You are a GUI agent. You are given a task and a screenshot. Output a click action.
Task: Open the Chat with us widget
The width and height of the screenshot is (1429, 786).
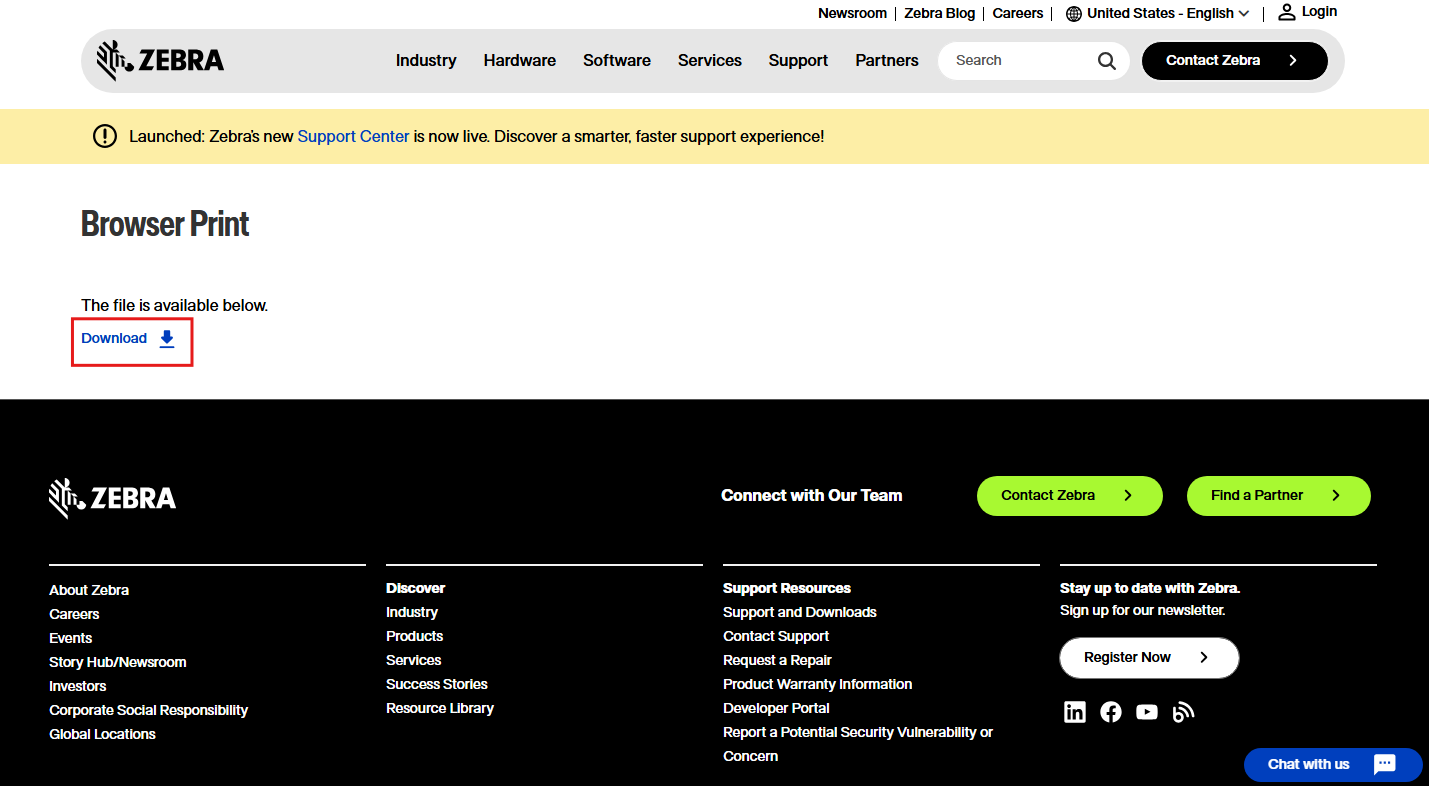(1332, 764)
